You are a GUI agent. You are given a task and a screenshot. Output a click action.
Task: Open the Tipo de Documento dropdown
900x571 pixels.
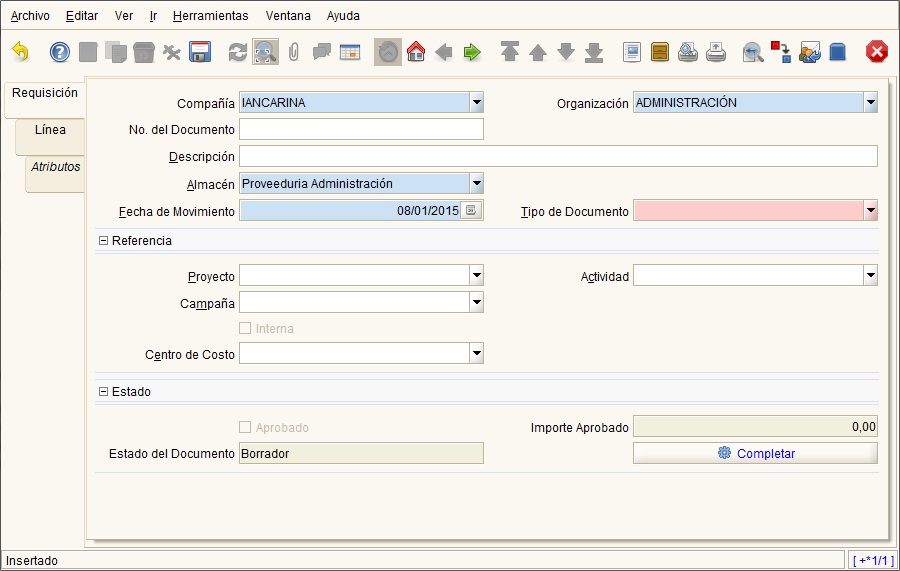point(871,211)
